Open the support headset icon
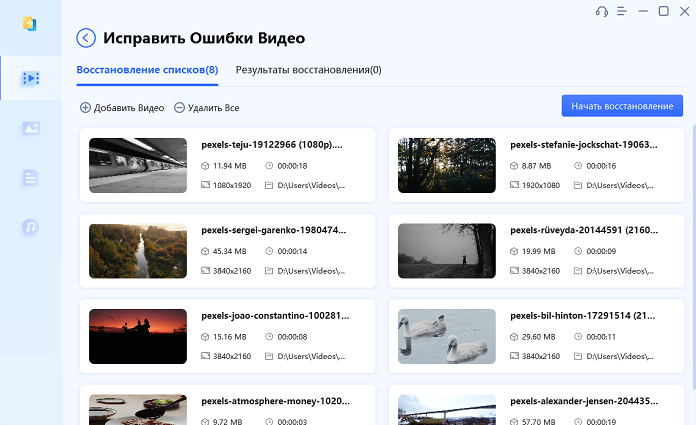This screenshot has height=425, width=696. [602, 12]
